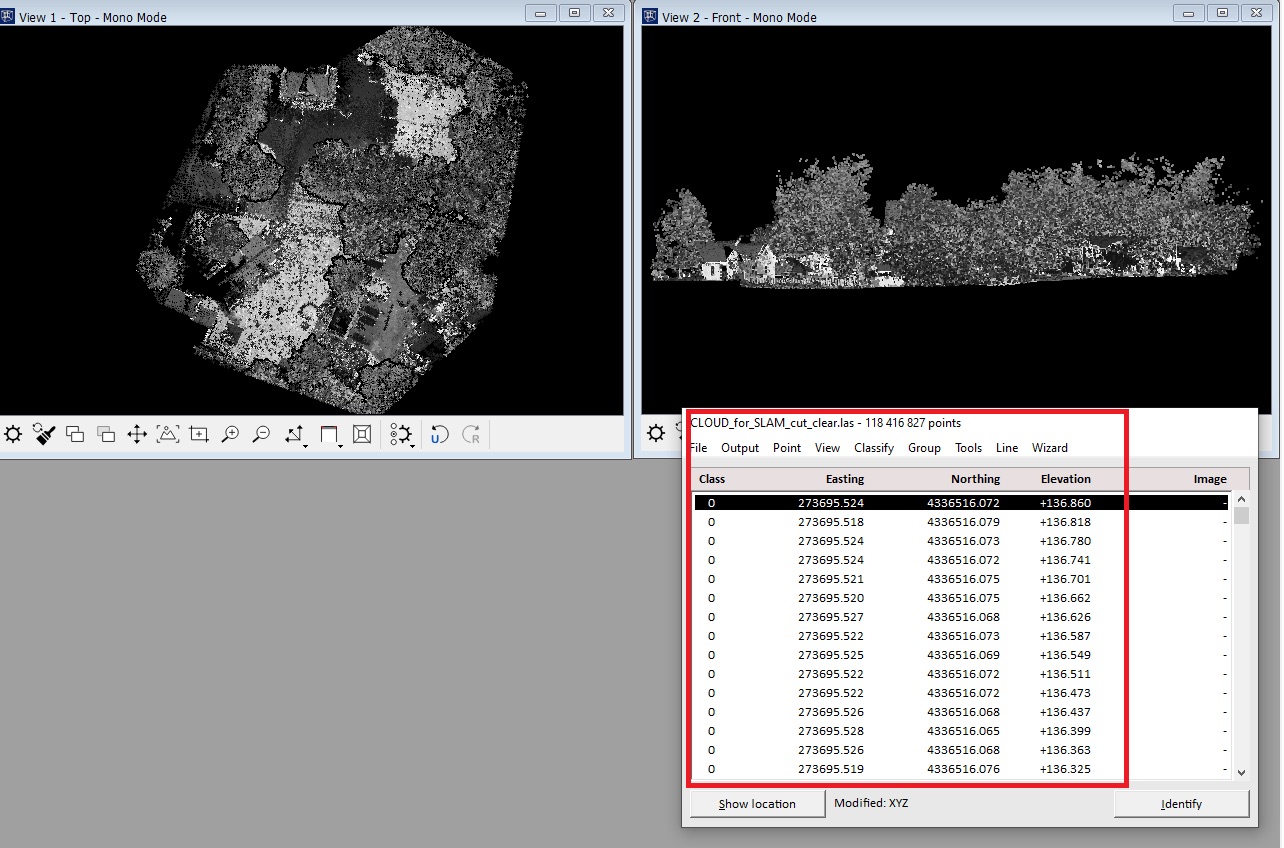Activate the Pan view tool in View 1
1284x848 pixels.
pos(137,434)
